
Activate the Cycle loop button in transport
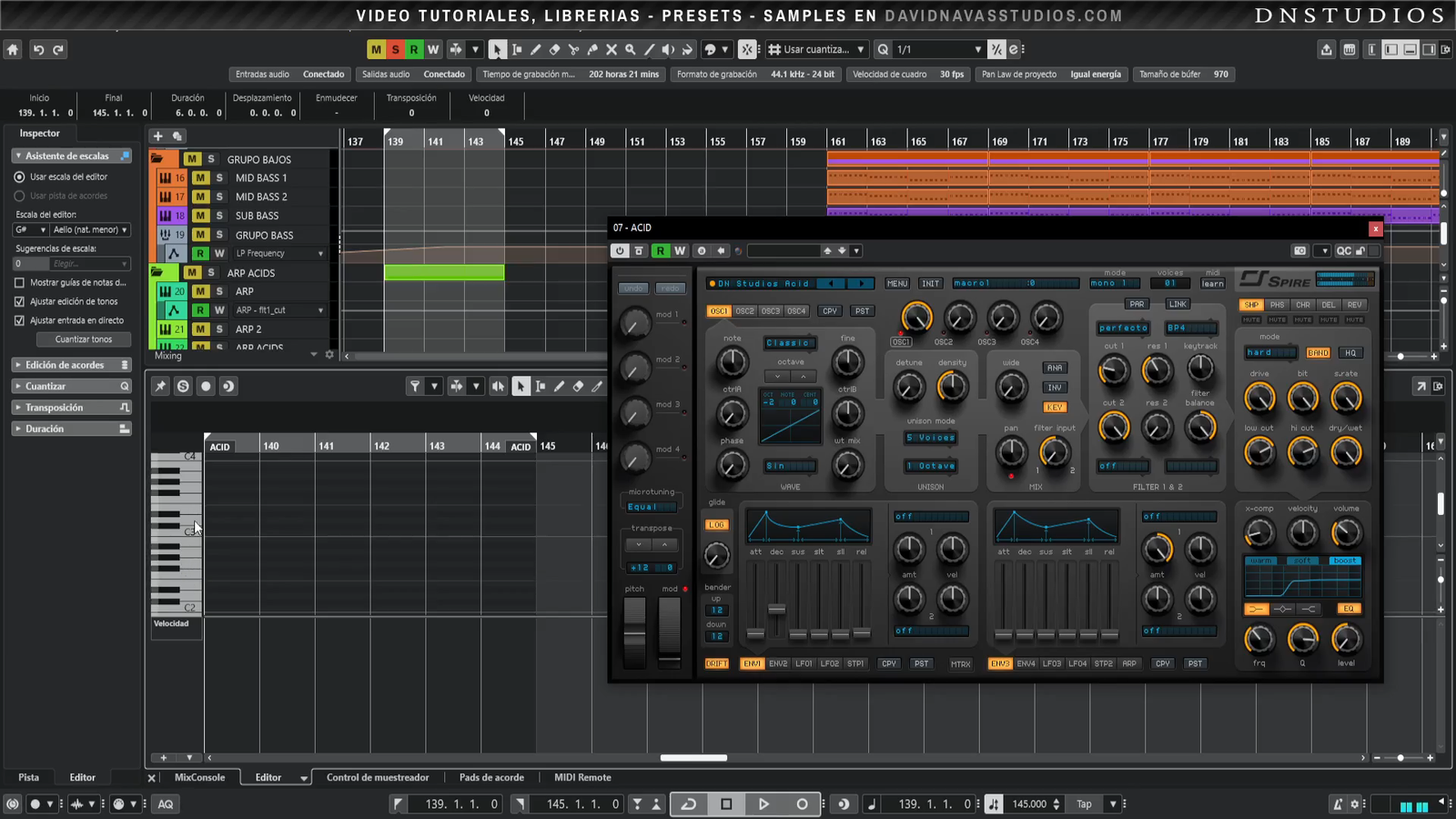(x=689, y=804)
